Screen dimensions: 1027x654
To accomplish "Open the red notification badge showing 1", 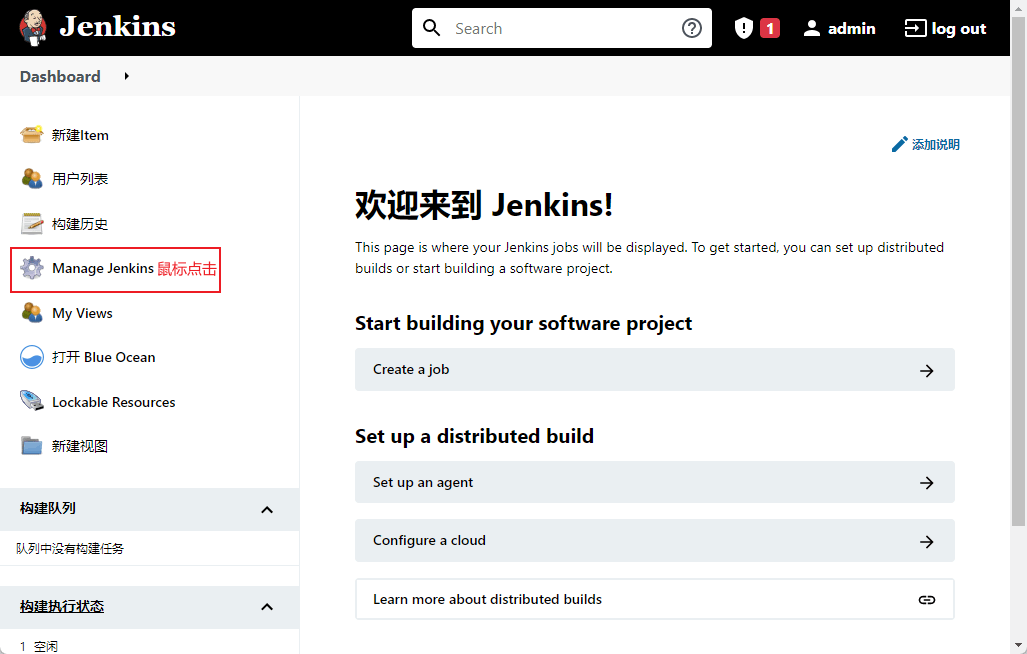I will (770, 28).
